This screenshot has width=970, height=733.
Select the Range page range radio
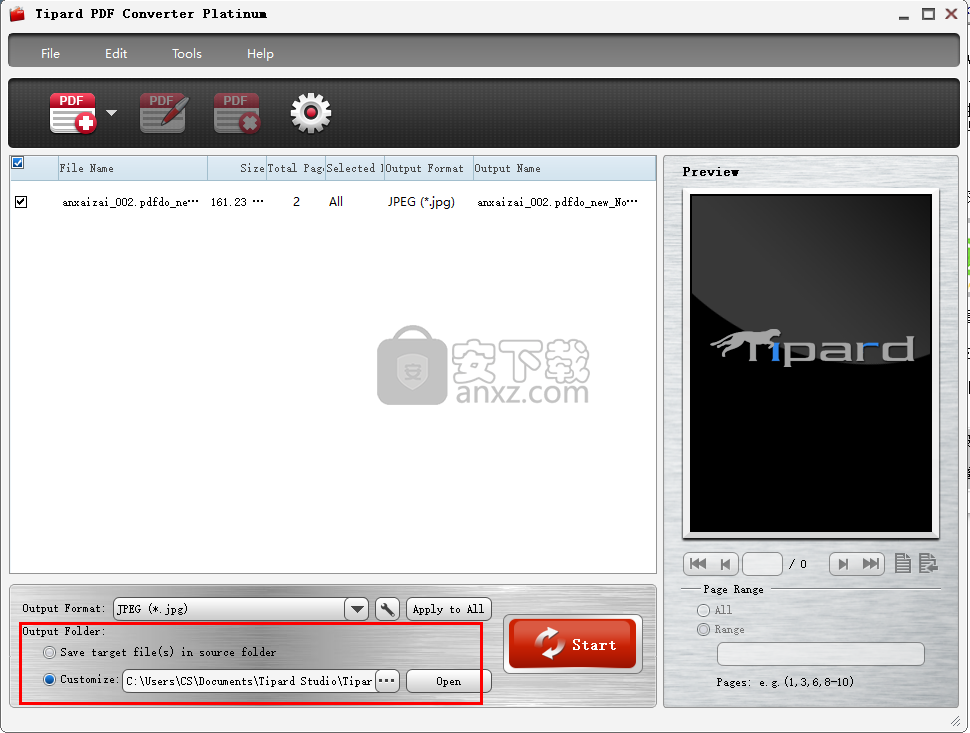click(703, 630)
